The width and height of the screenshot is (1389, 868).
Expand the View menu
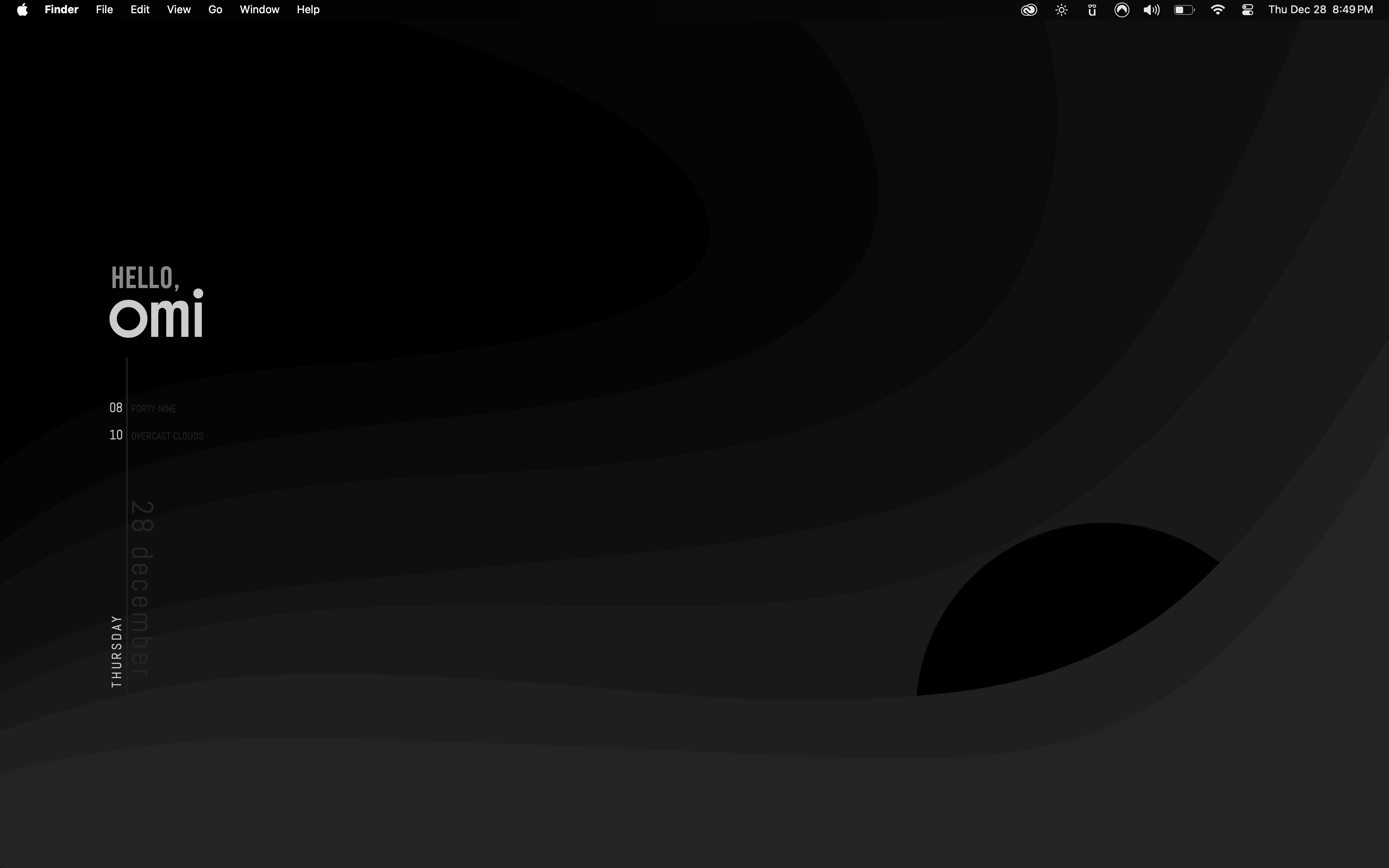point(179,10)
